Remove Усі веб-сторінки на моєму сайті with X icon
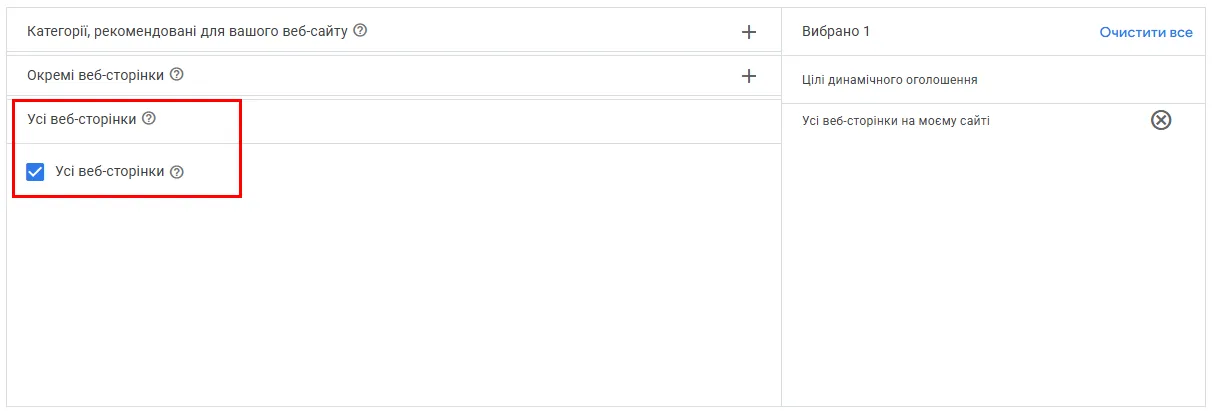 click(1160, 121)
